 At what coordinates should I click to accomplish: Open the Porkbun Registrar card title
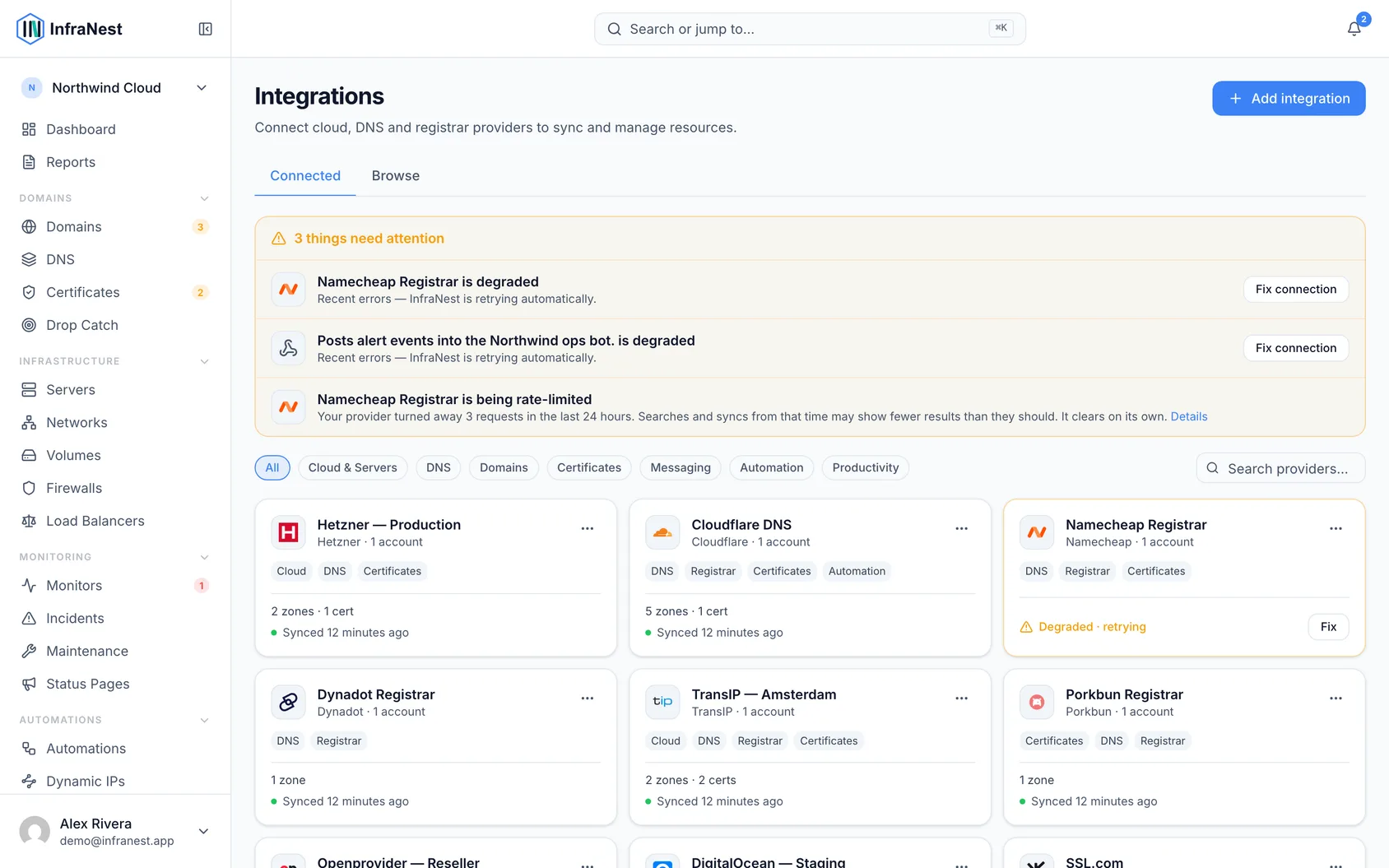(1124, 694)
